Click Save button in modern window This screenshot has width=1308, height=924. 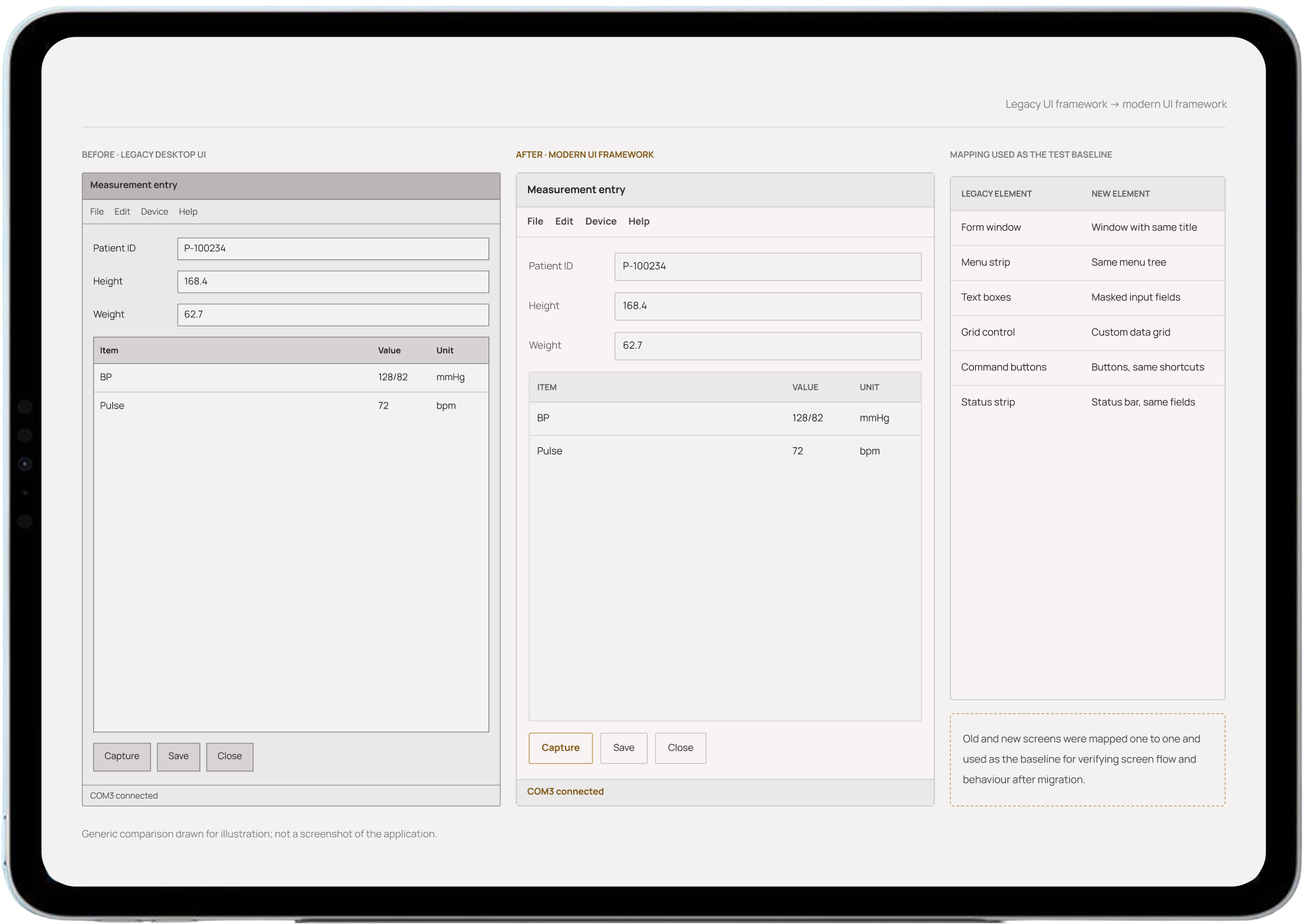(624, 748)
